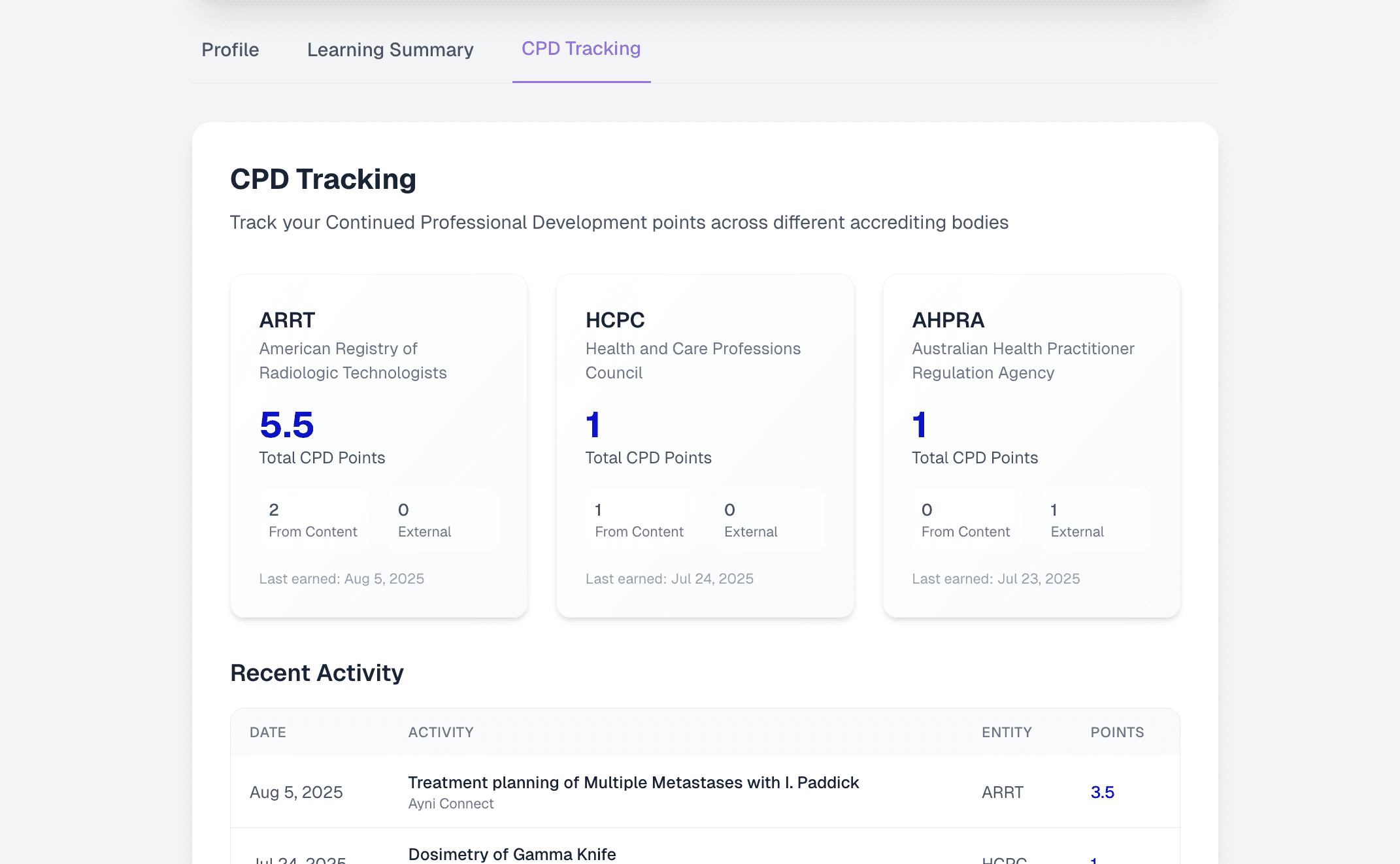Select the CPD Tracking tab

point(580,49)
